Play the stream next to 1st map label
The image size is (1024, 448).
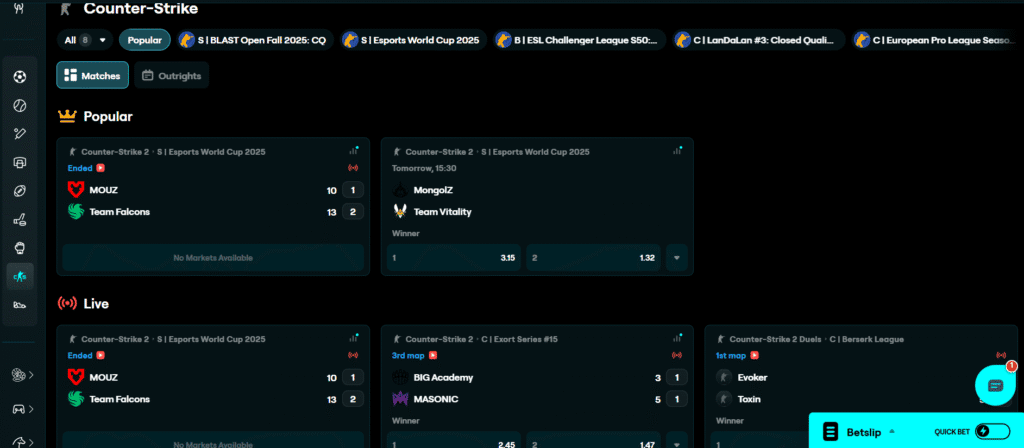point(754,355)
